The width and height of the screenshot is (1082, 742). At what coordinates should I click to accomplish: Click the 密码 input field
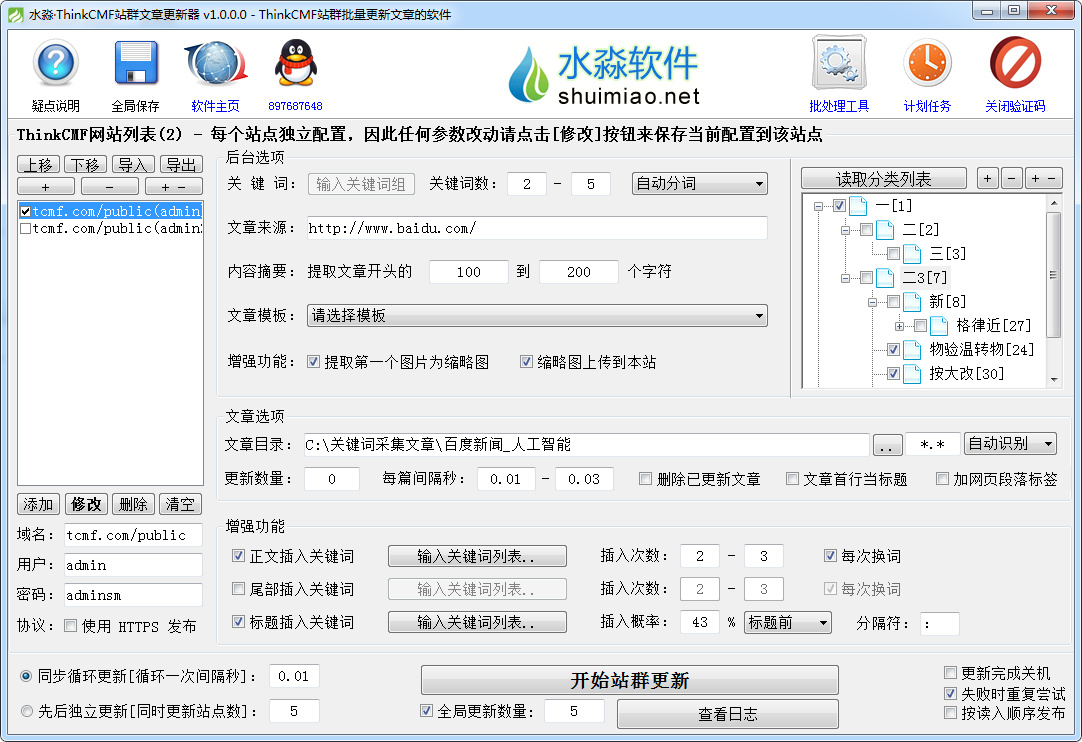(133, 595)
